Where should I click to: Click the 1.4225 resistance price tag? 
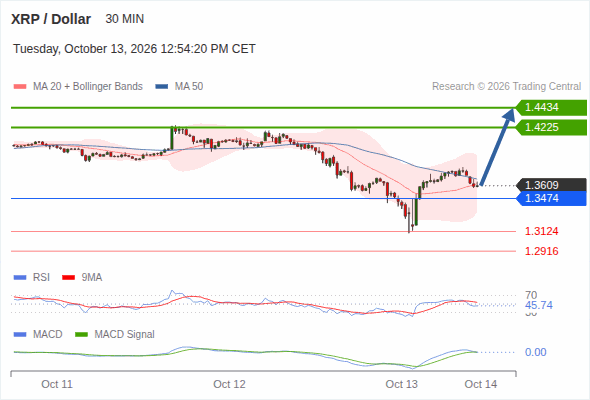551,127
